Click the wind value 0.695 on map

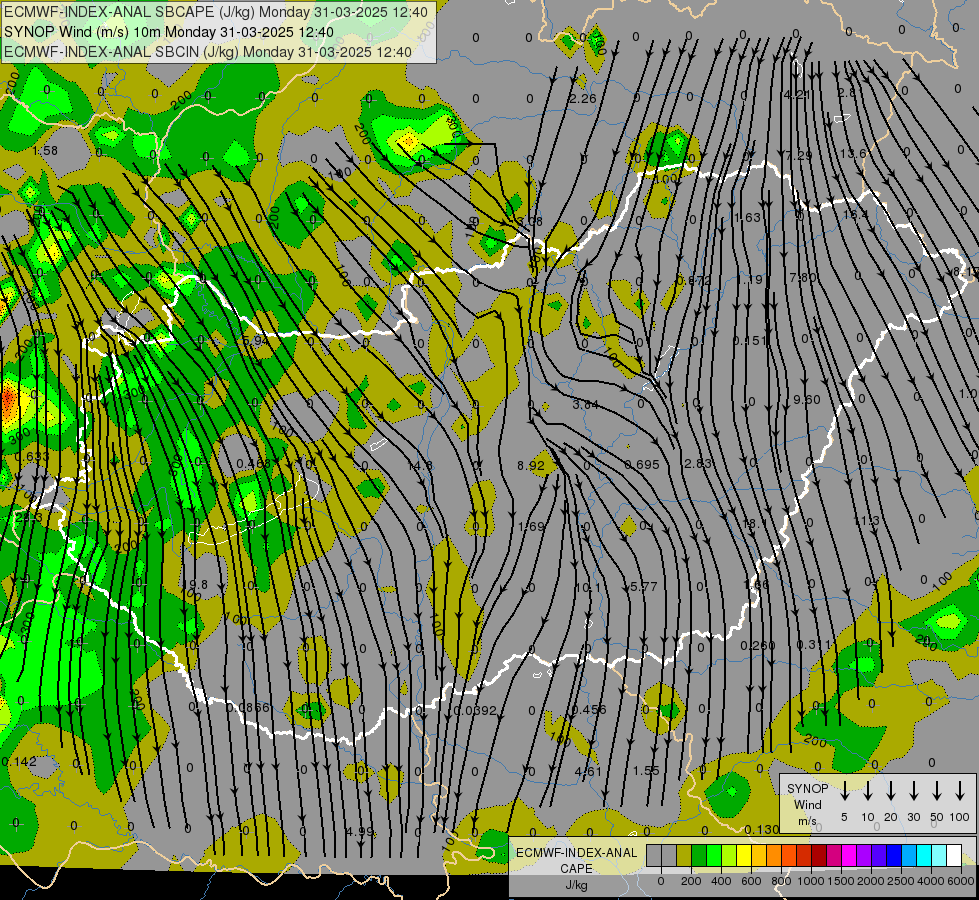642,465
